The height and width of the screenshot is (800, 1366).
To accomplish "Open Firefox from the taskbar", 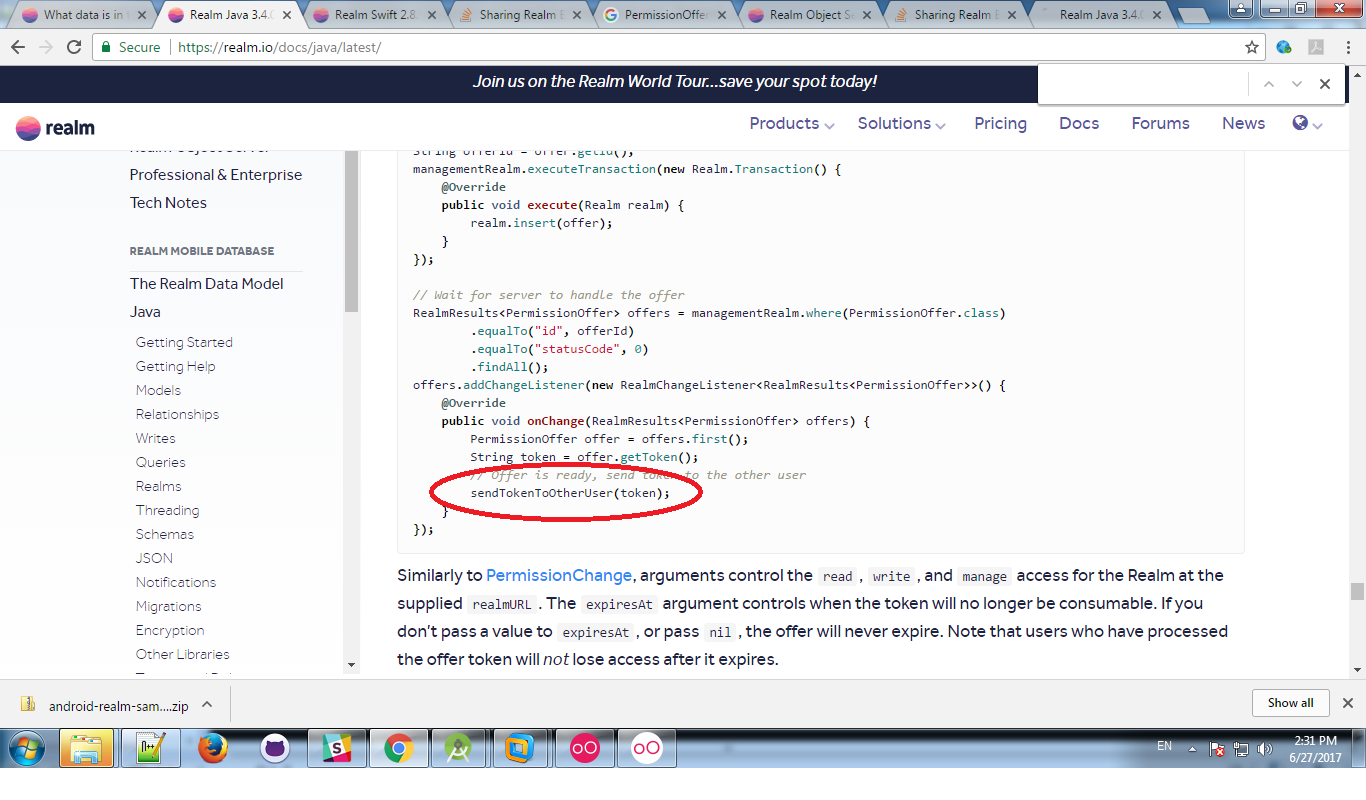I will tap(212, 748).
